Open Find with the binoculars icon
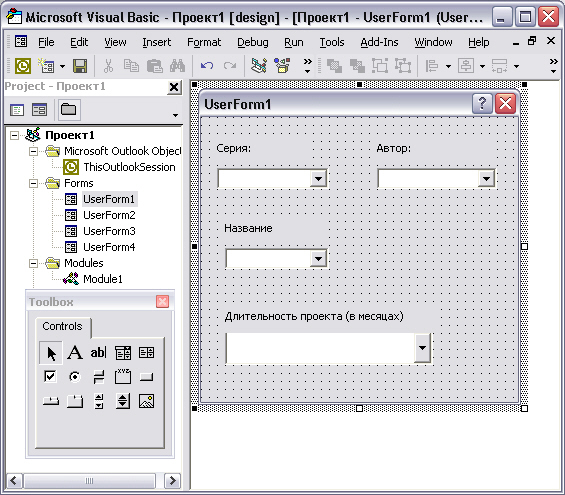This screenshot has width=565, height=495. (177, 66)
